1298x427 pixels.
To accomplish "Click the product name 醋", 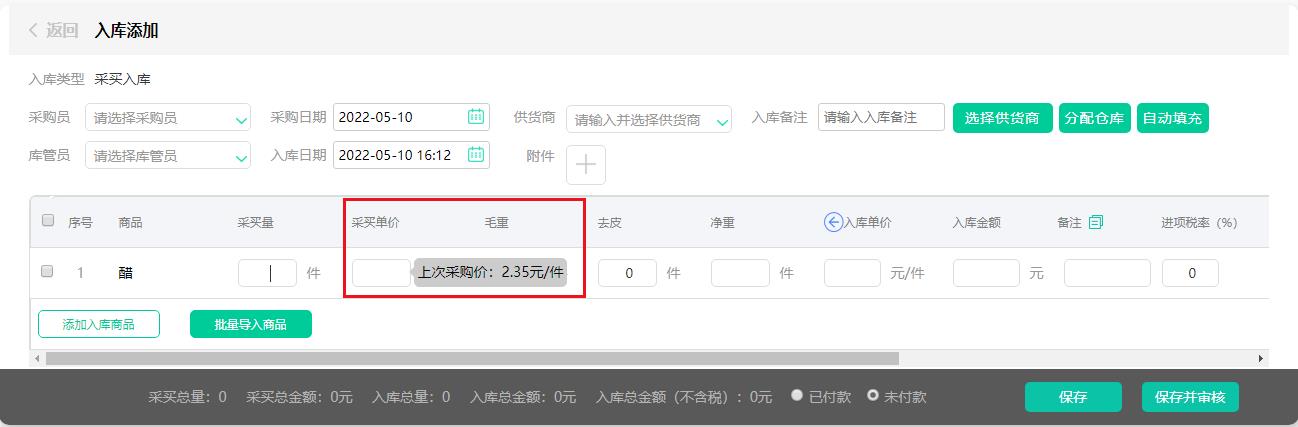I will click(x=124, y=273).
